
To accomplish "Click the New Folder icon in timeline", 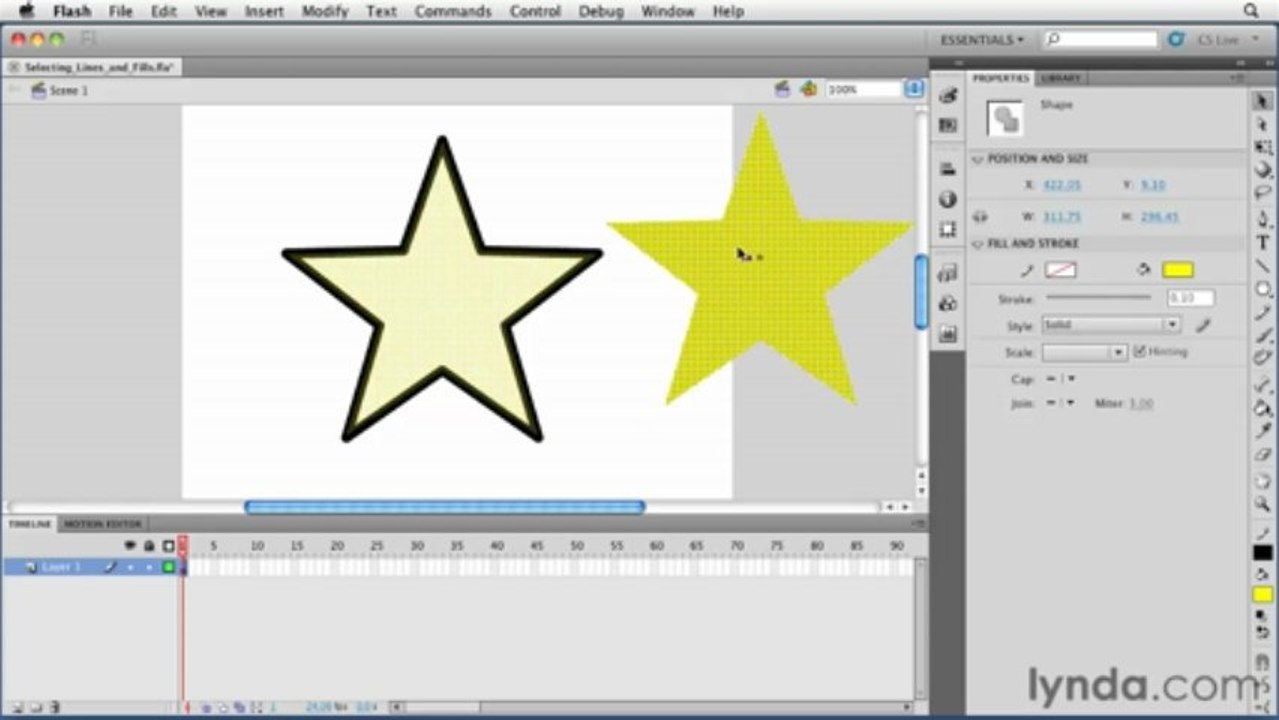I will pyautogui.click(x=37, y=707).
